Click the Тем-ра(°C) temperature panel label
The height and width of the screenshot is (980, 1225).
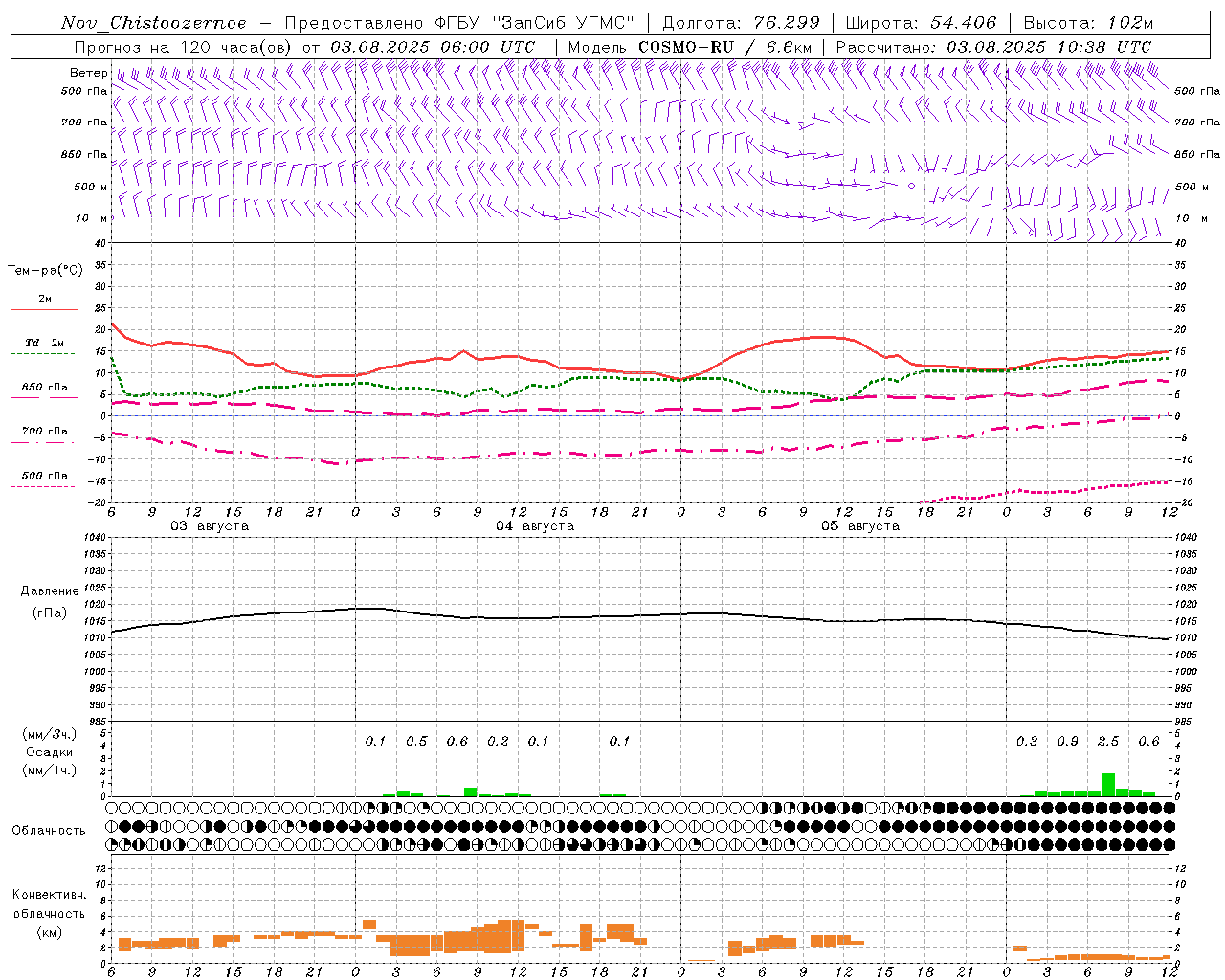click(x=45, y=271)
